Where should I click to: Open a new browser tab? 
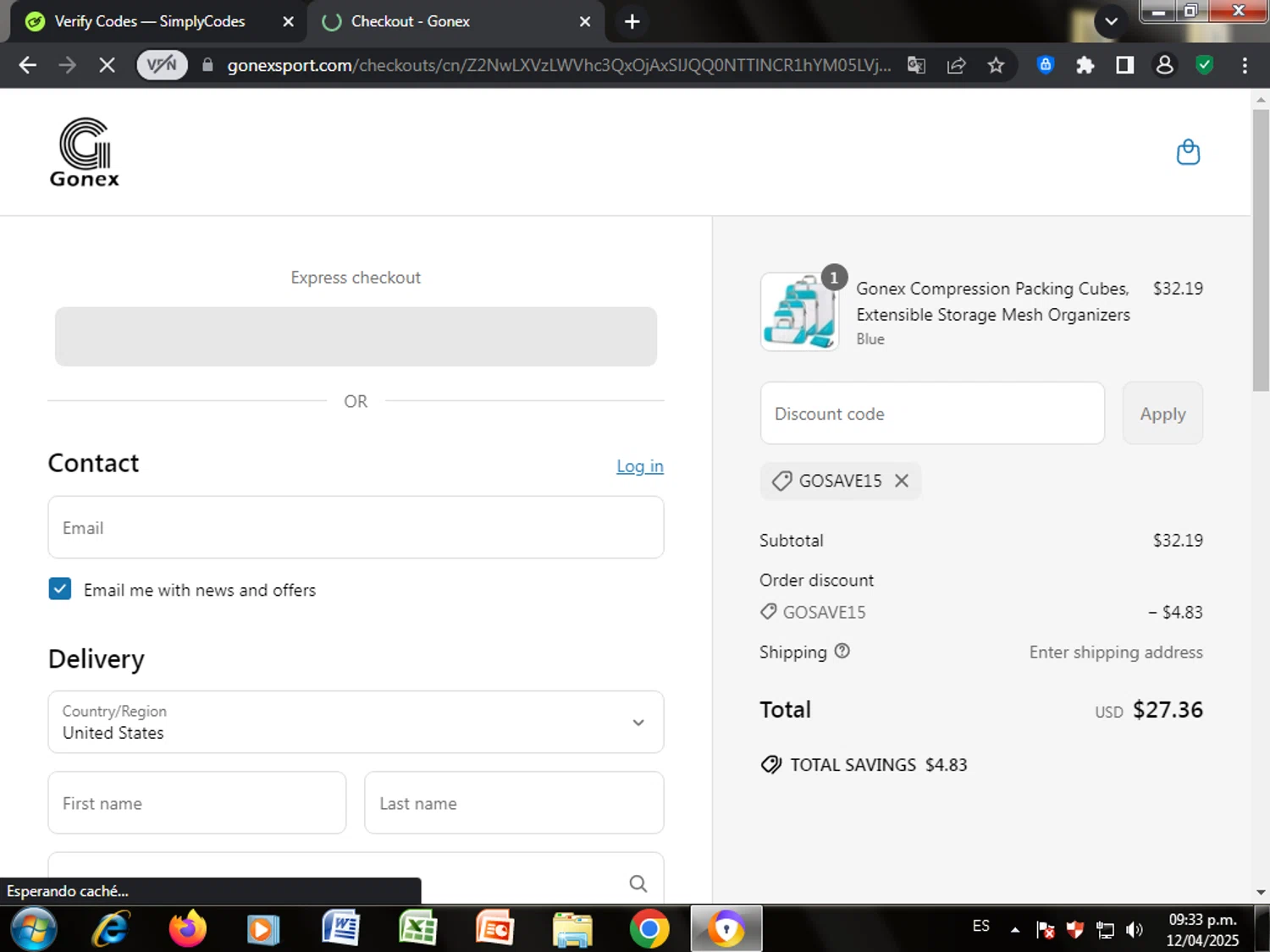coord(632,22)
